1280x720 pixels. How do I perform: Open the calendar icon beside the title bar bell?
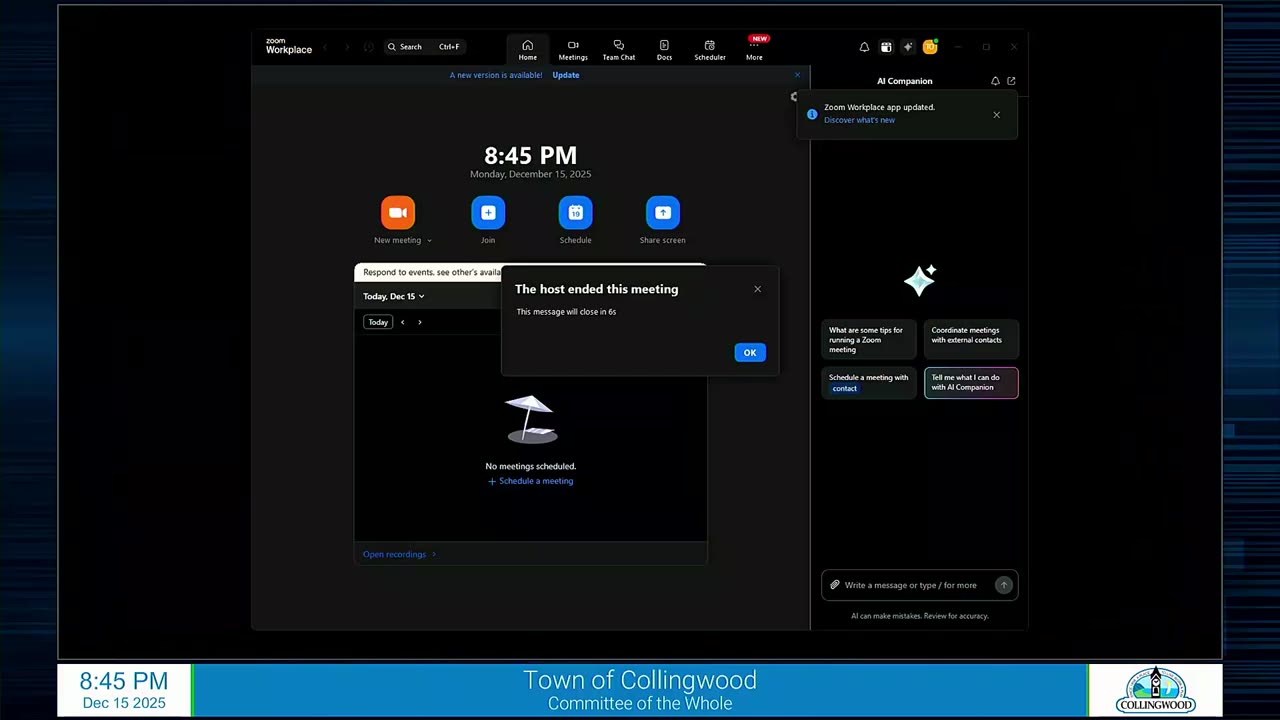886,47
